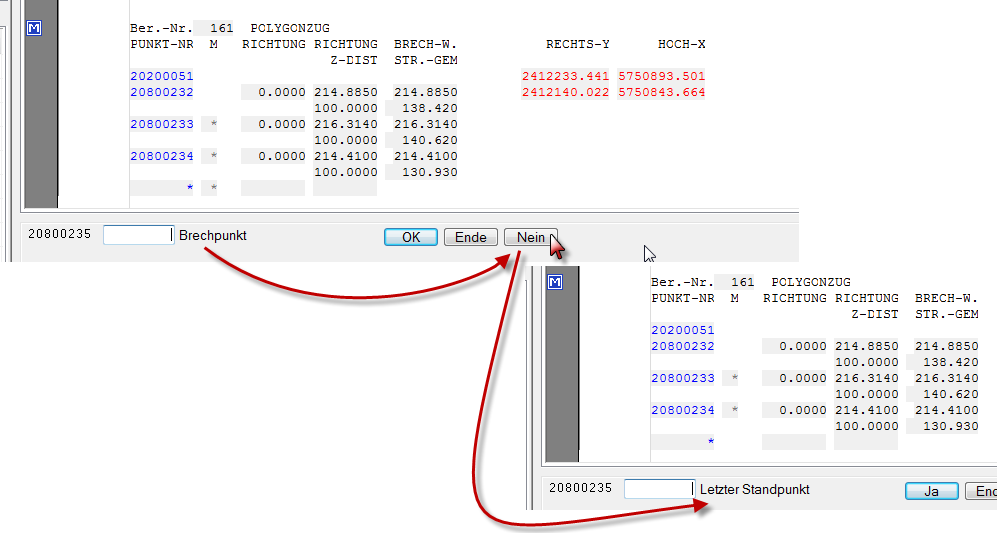
Task: Click the red RECHTS-Y value 2412233.441
Action: [x=565, y=76]
